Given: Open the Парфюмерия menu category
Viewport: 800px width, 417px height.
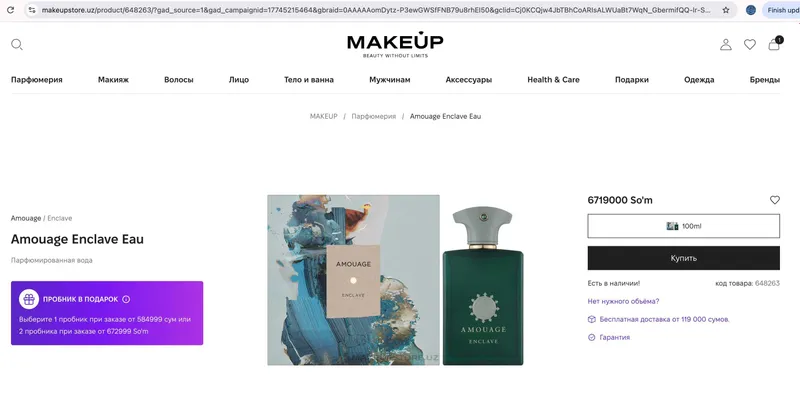Looking at the screenshot, I should 37,80.
